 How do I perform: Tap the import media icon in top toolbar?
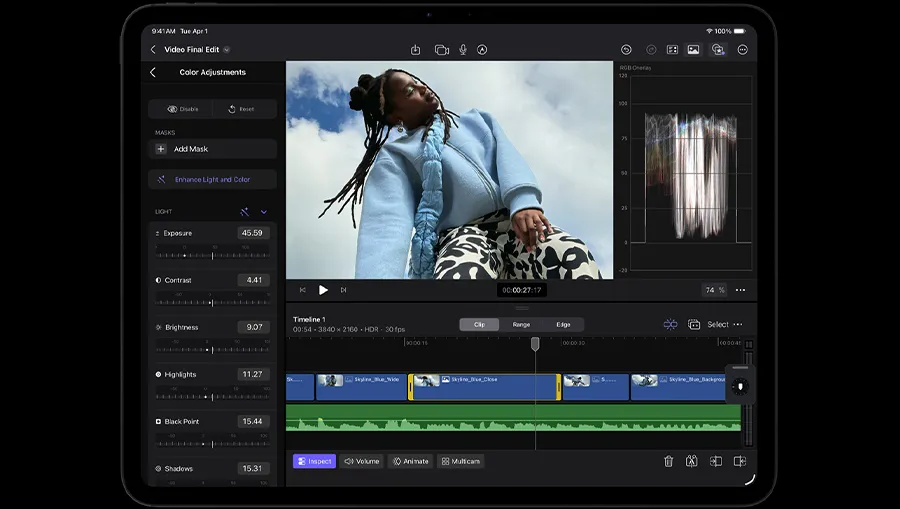(x=415, y=49)
